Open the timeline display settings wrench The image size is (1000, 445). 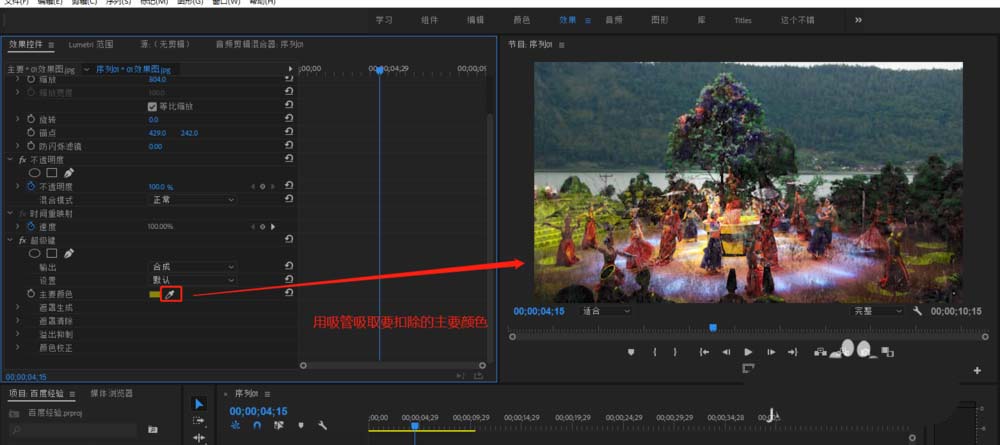pos(323,425)
